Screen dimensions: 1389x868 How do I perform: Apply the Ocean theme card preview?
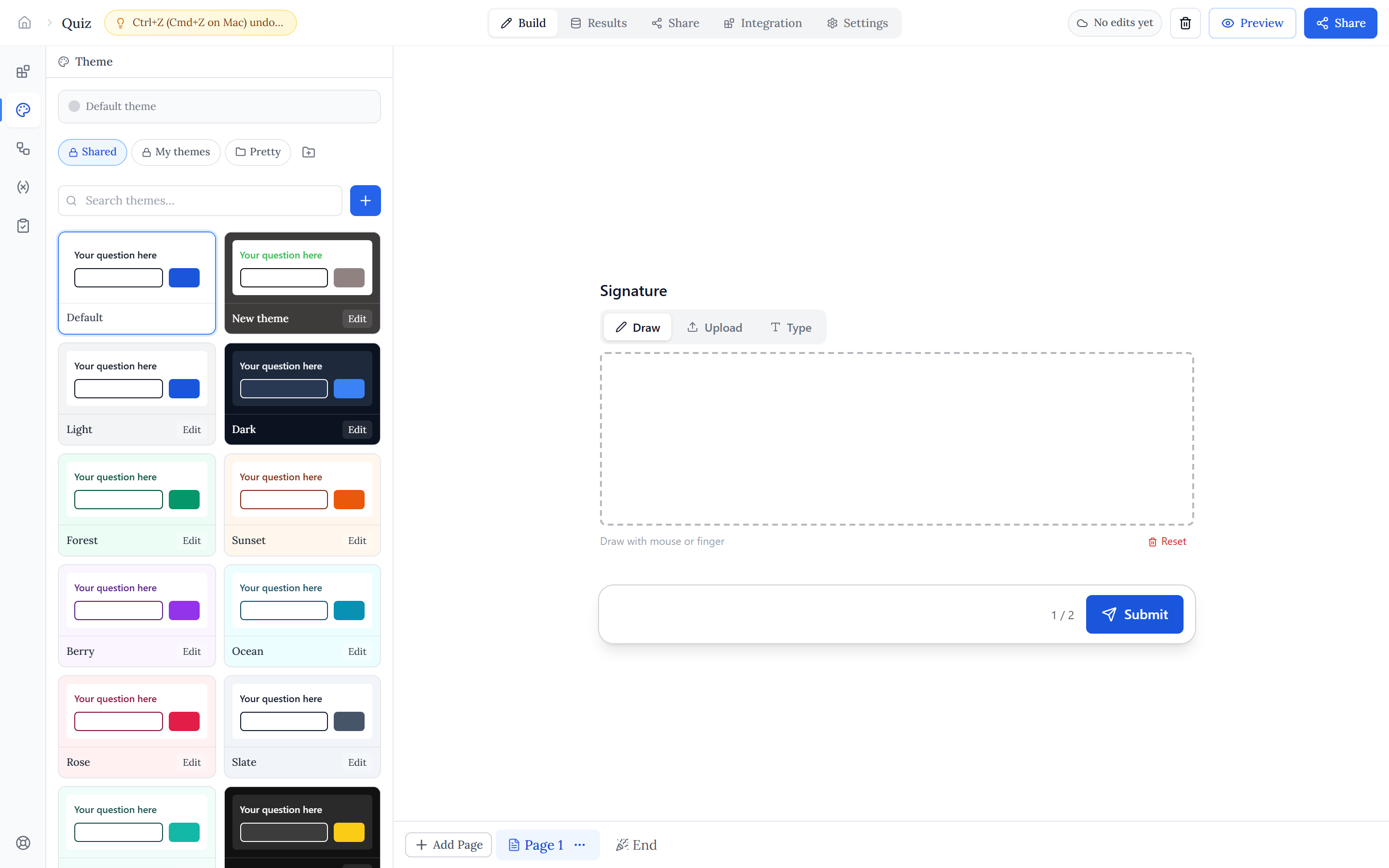point(302,600)
